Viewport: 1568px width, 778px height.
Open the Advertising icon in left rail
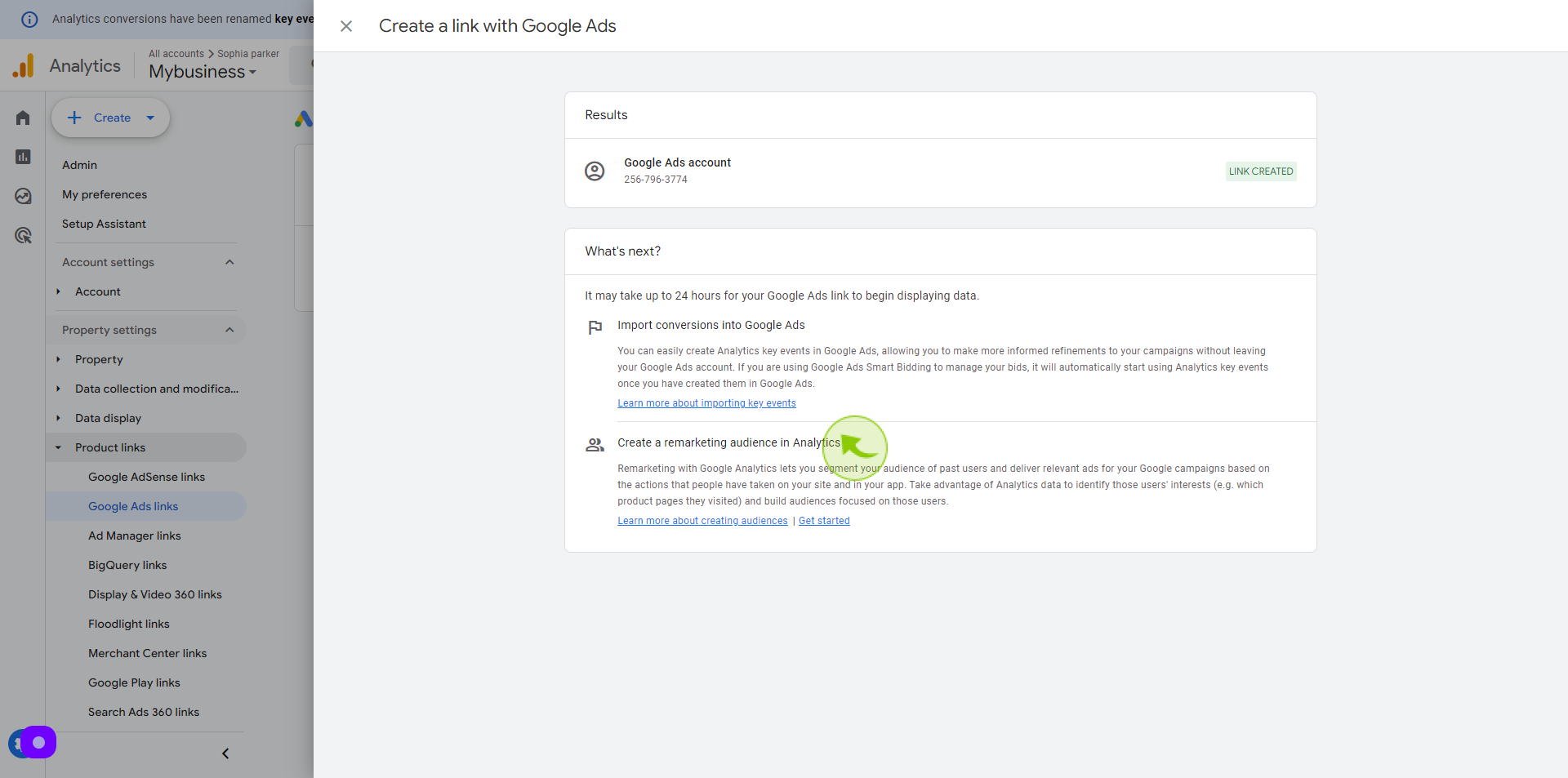tap(23, 235)
